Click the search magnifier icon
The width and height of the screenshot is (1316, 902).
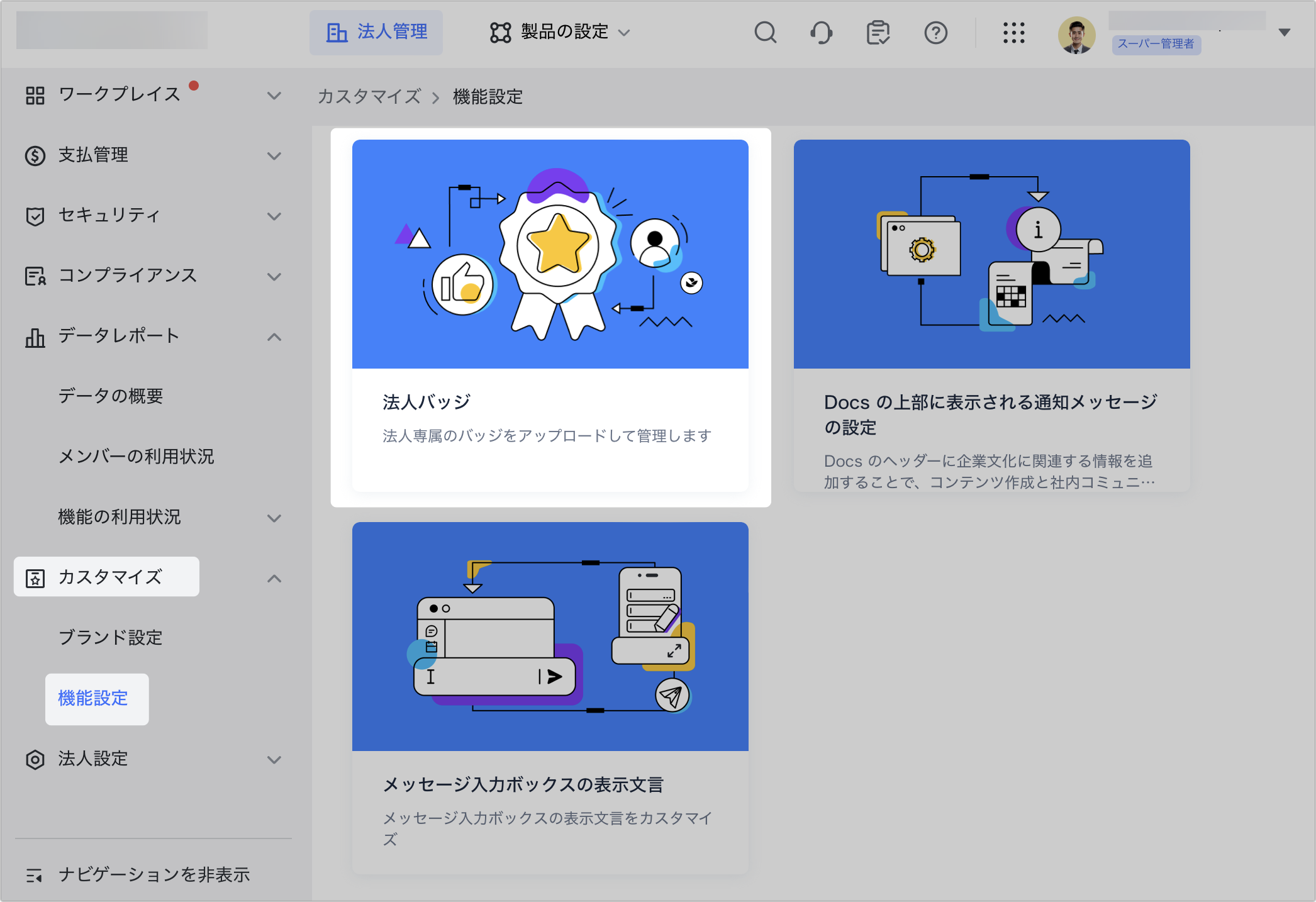[765, 32]
